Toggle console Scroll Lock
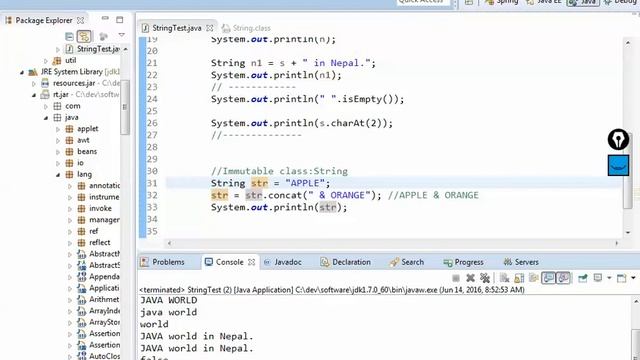640x360 pixels. click(519, 278)
